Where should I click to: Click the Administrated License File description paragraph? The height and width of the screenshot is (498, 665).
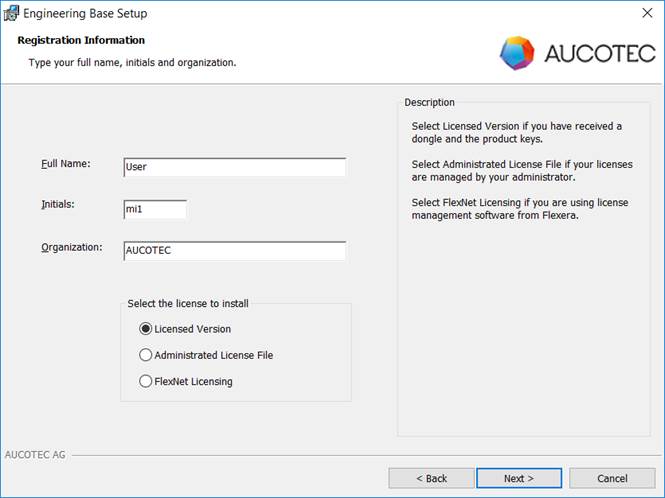[522, 171]
